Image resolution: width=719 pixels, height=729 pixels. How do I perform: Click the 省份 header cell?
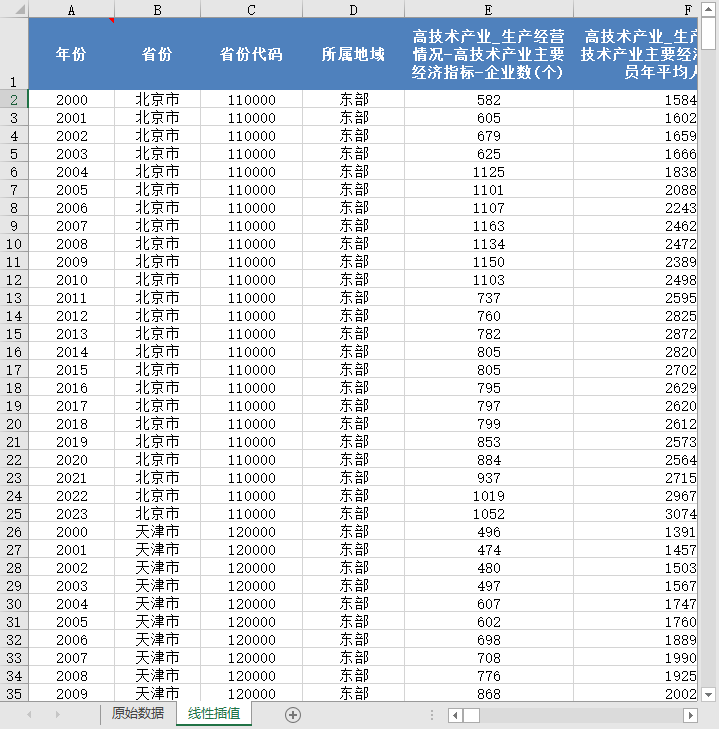[157, 54]
